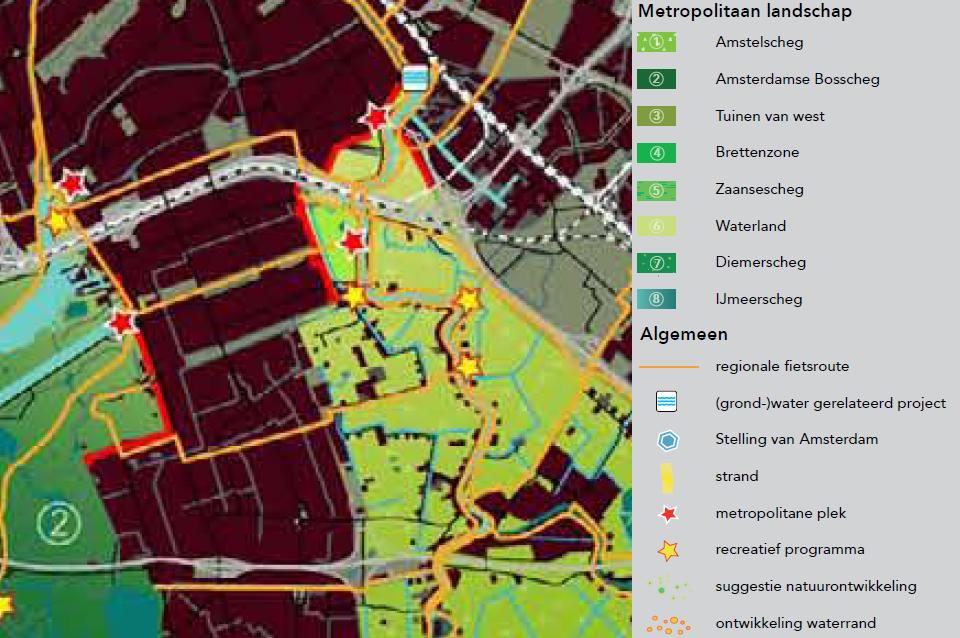Image resolution: width=960 pixels, height=638 pixels.
Task: Click the orange dots waterrand legend symbol
Action: coord(669,625)
